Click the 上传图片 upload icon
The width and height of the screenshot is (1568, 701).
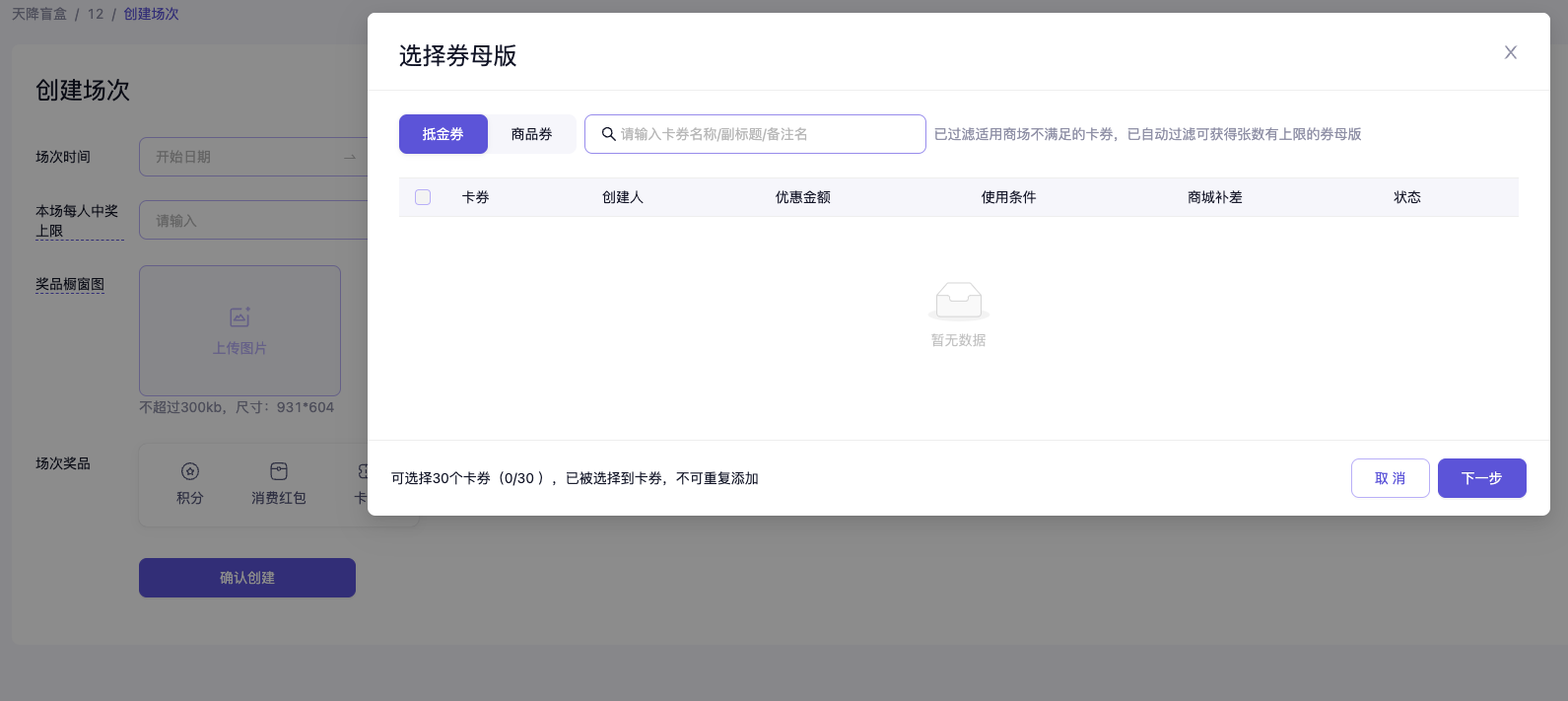[x=239, y=317]
